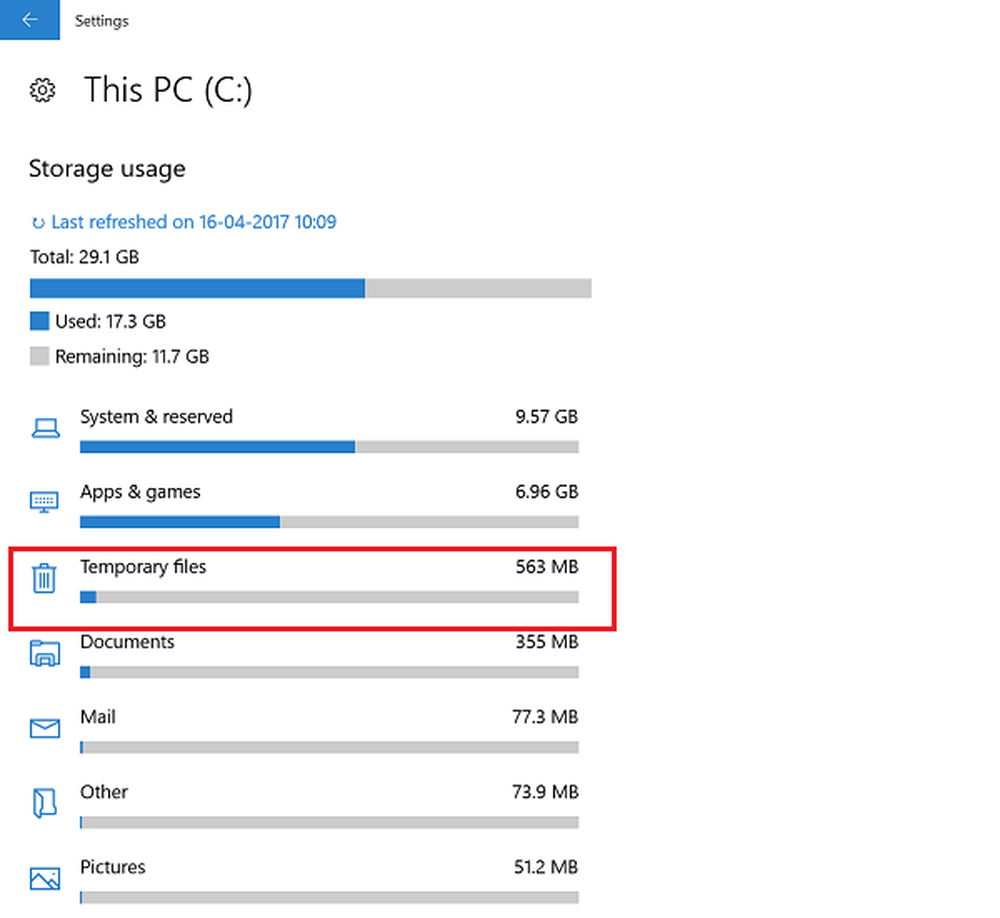Click the back arrow button

pyautogui.click(x=29, y=20)
